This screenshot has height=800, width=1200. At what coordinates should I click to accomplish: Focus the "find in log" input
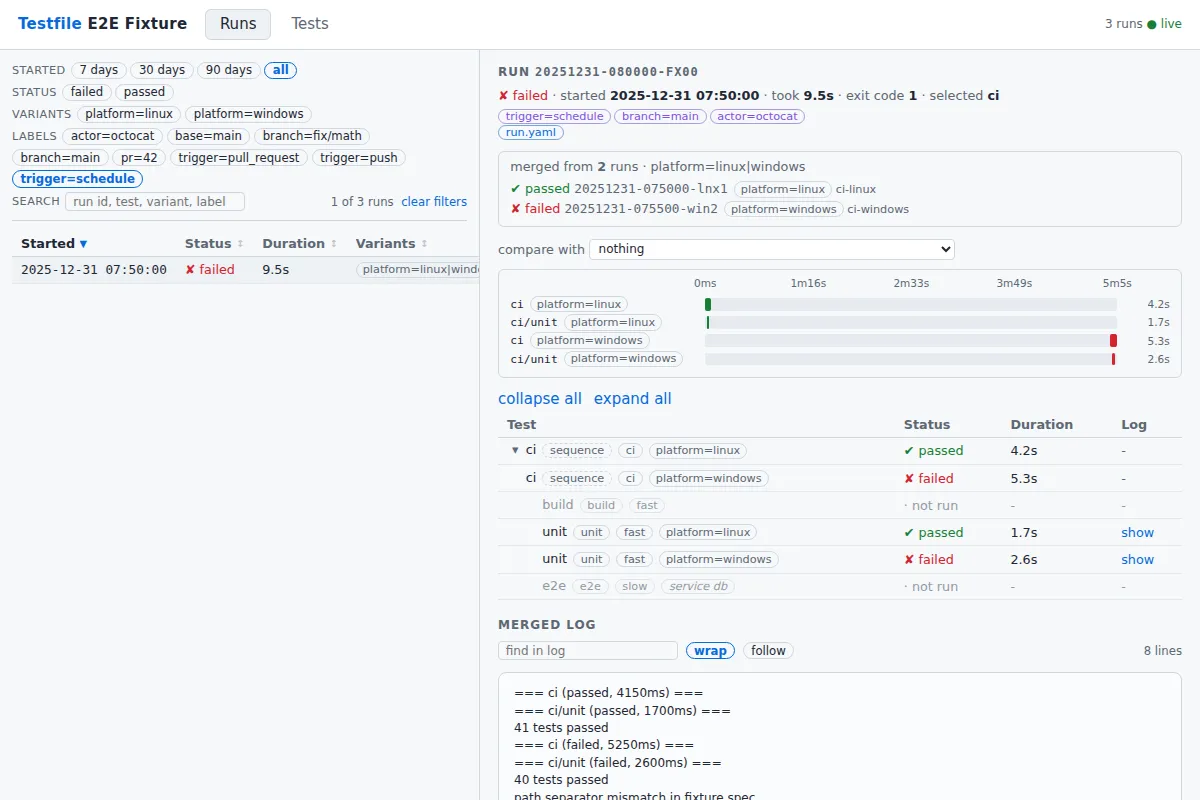click(x=588, y=651)
